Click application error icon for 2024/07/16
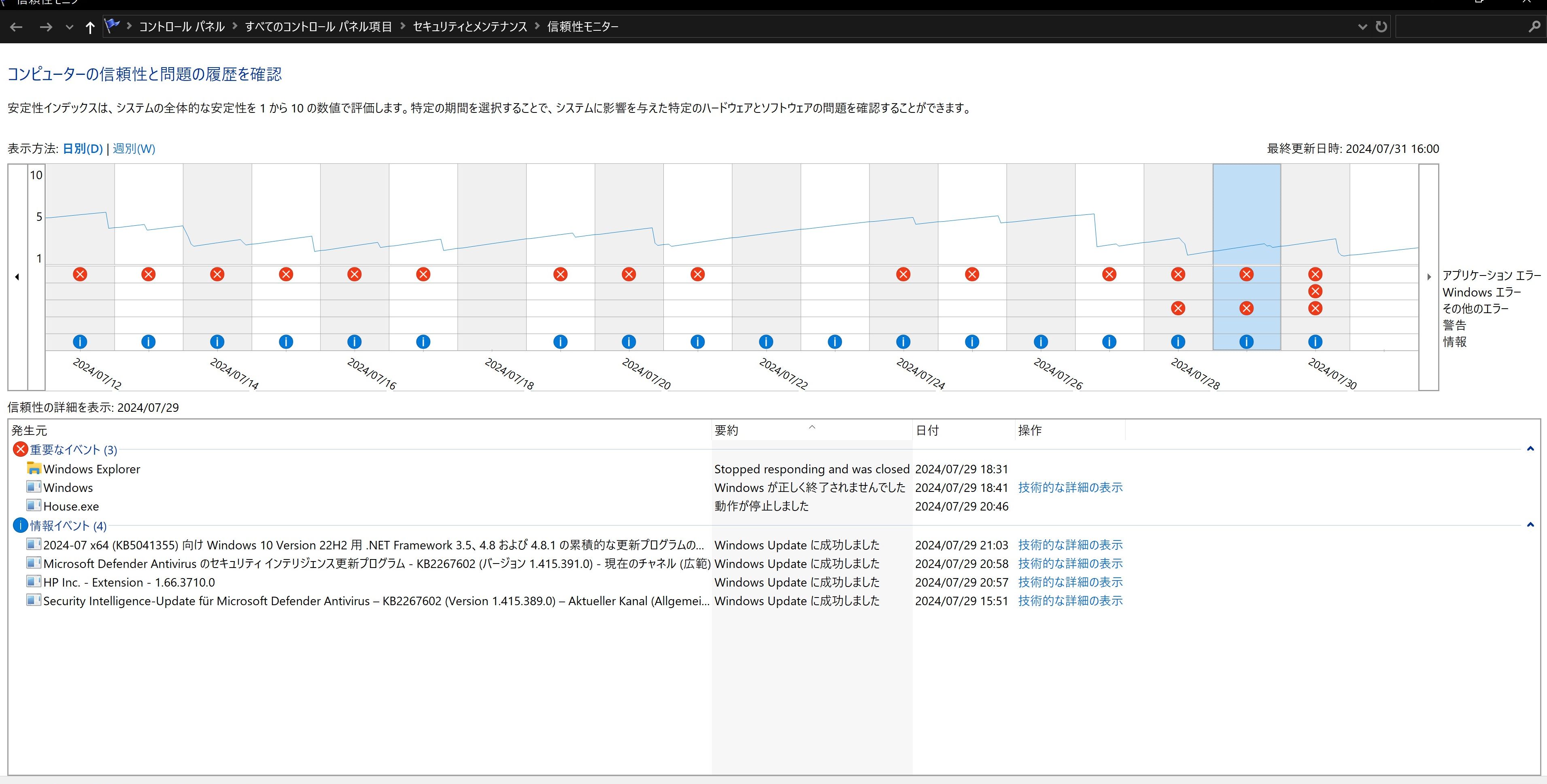The height and width of the screenshot is (784, 1547). click(x=354, y=274)
